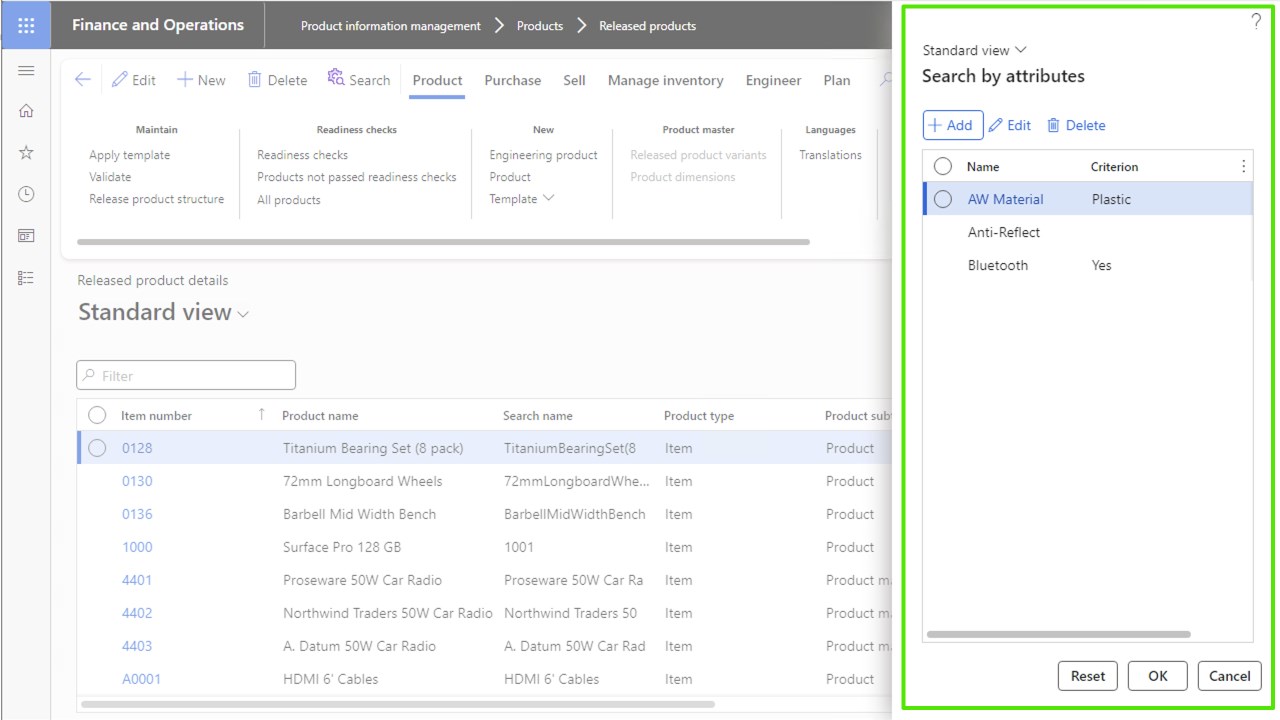Select all rows in the products grid
Image resolution: width=1280 pixels, height=720 pixels.
(97, 415)
